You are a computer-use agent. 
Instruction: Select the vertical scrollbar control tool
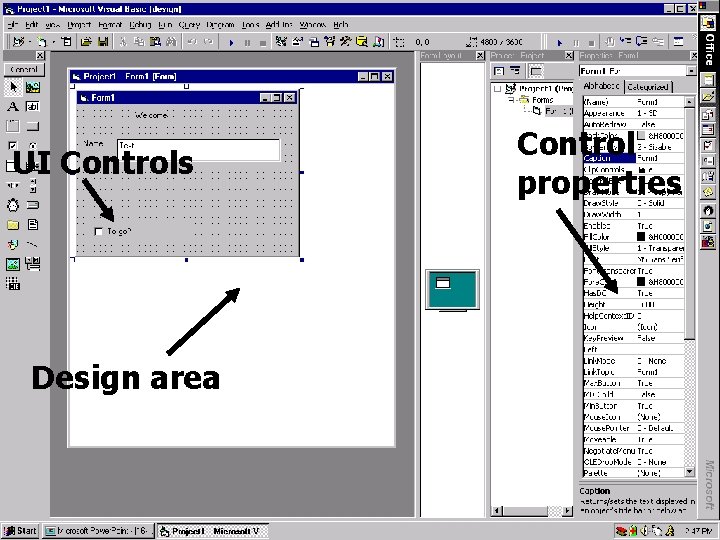tap(33, 185)
